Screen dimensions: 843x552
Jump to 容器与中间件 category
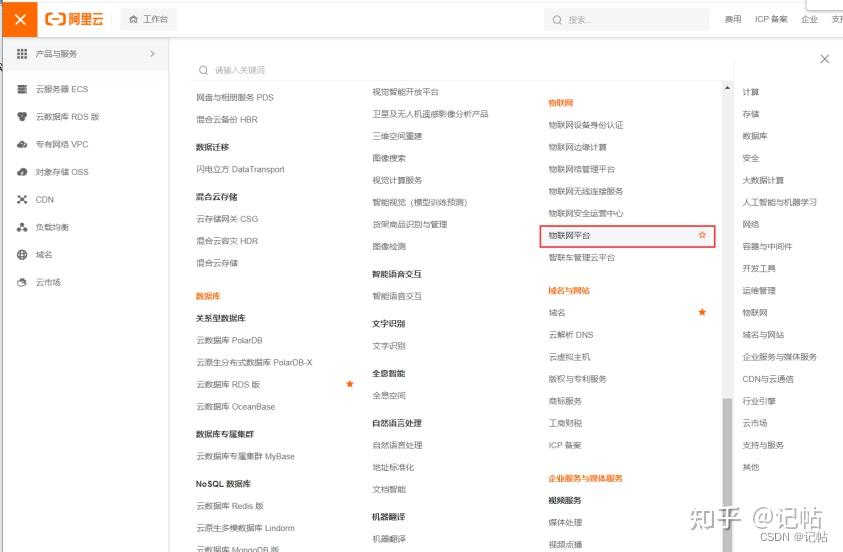click(x=767, y=246)
